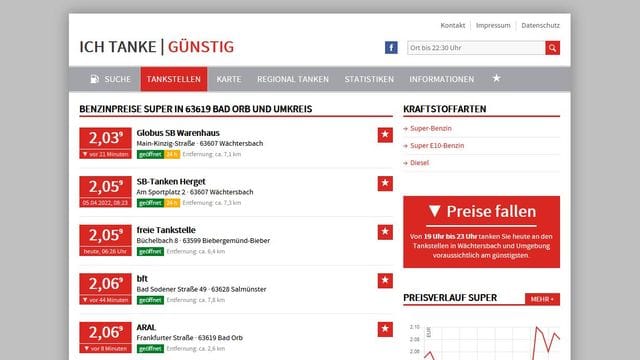Click the 2,03 price box for Globus
The width and height of the screenshot is (640, 360).
click(105, 143)
